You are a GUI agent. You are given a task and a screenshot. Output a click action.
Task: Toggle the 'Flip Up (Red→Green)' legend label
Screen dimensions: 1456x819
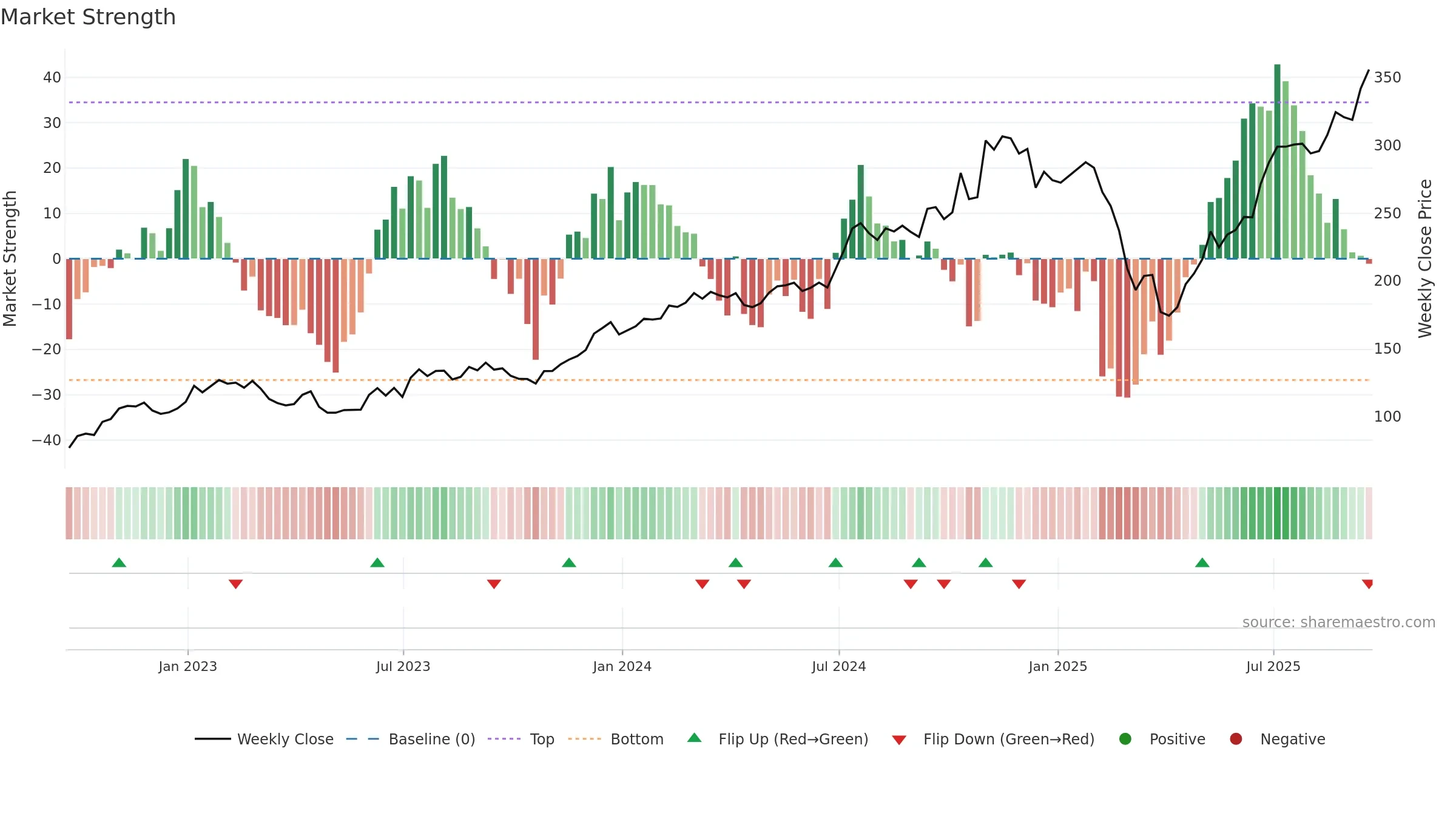794,739
